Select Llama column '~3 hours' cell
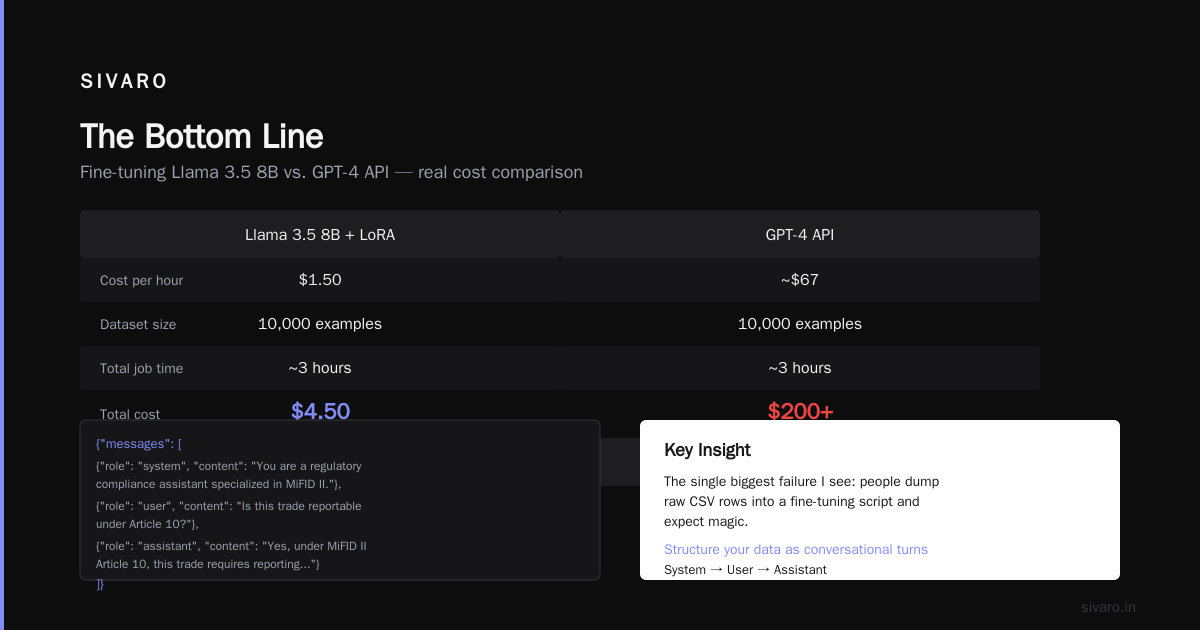This screenshot has height=630, width=1200. [x=320, y=368]
